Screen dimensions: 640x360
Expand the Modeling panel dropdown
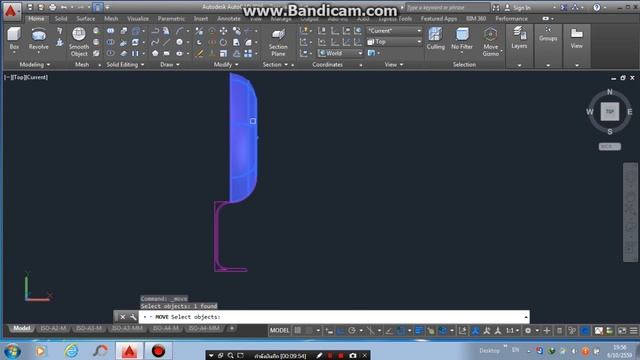35,64
